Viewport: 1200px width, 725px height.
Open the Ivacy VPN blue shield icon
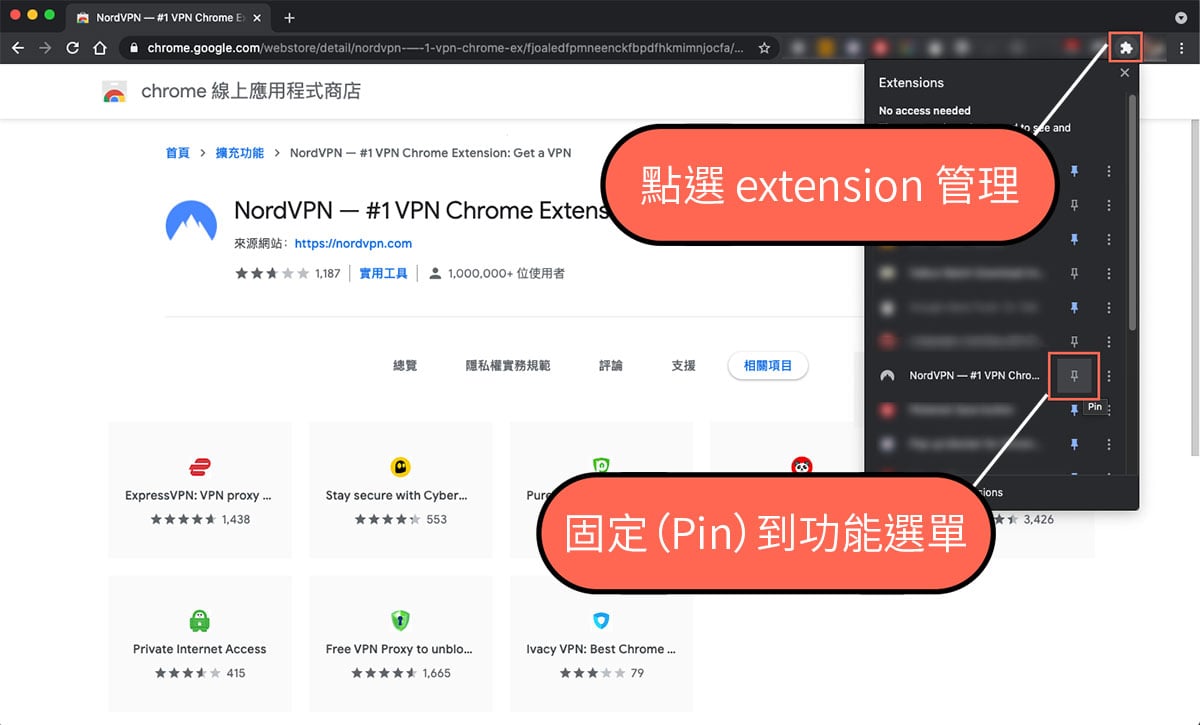point(601,620)
